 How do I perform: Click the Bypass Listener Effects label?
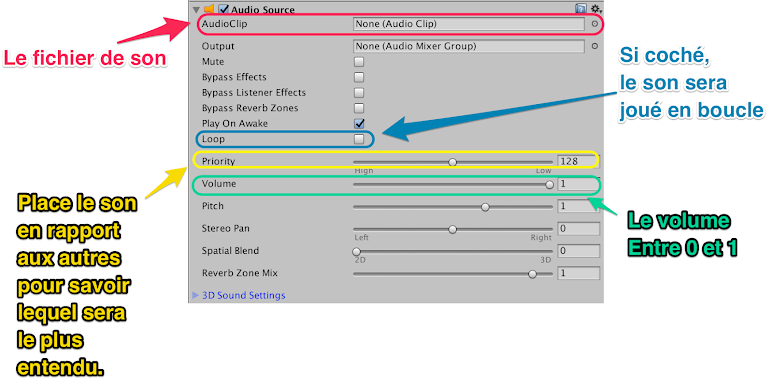(254, 93)
